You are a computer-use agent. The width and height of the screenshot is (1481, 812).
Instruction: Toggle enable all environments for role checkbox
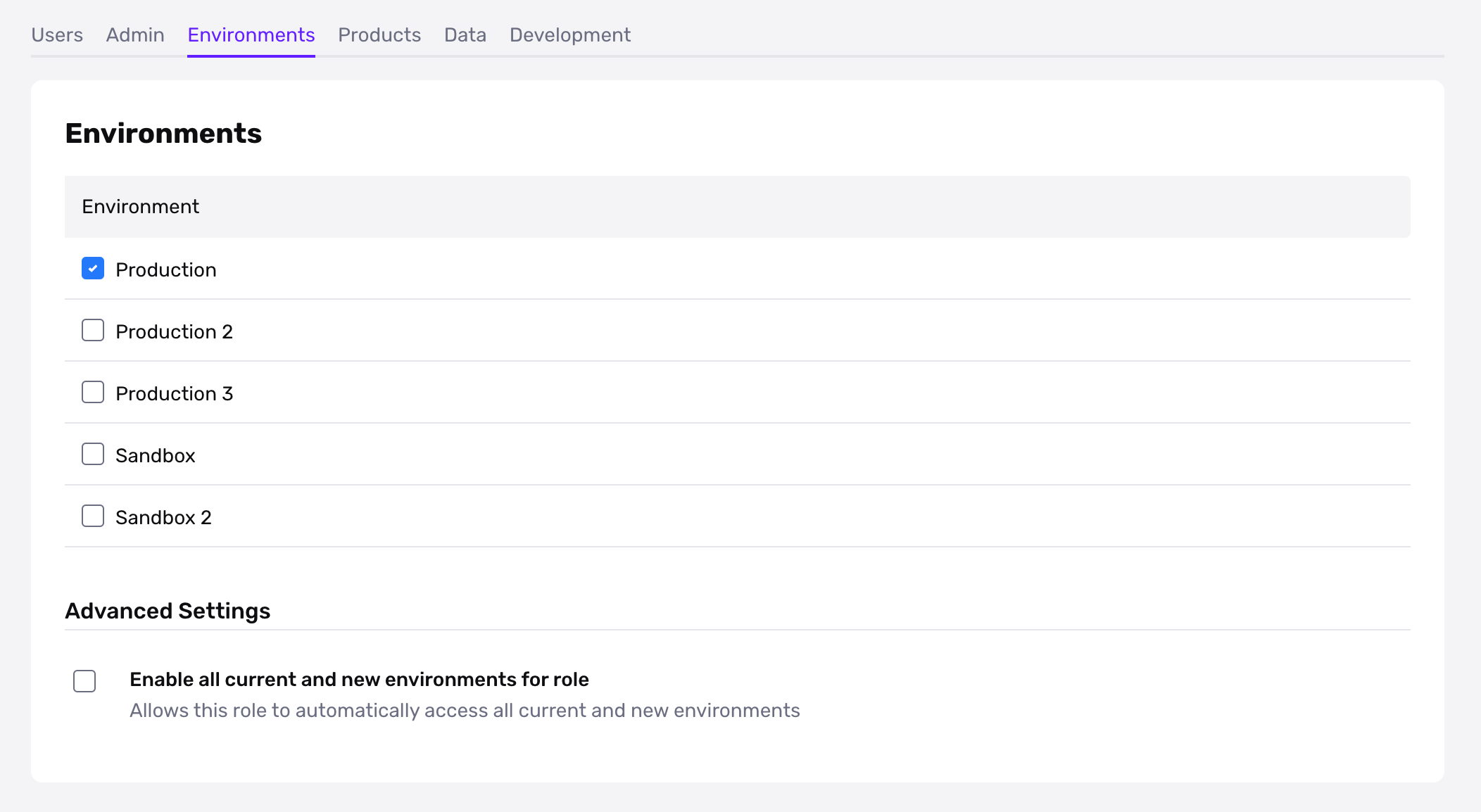coord(84,681)
